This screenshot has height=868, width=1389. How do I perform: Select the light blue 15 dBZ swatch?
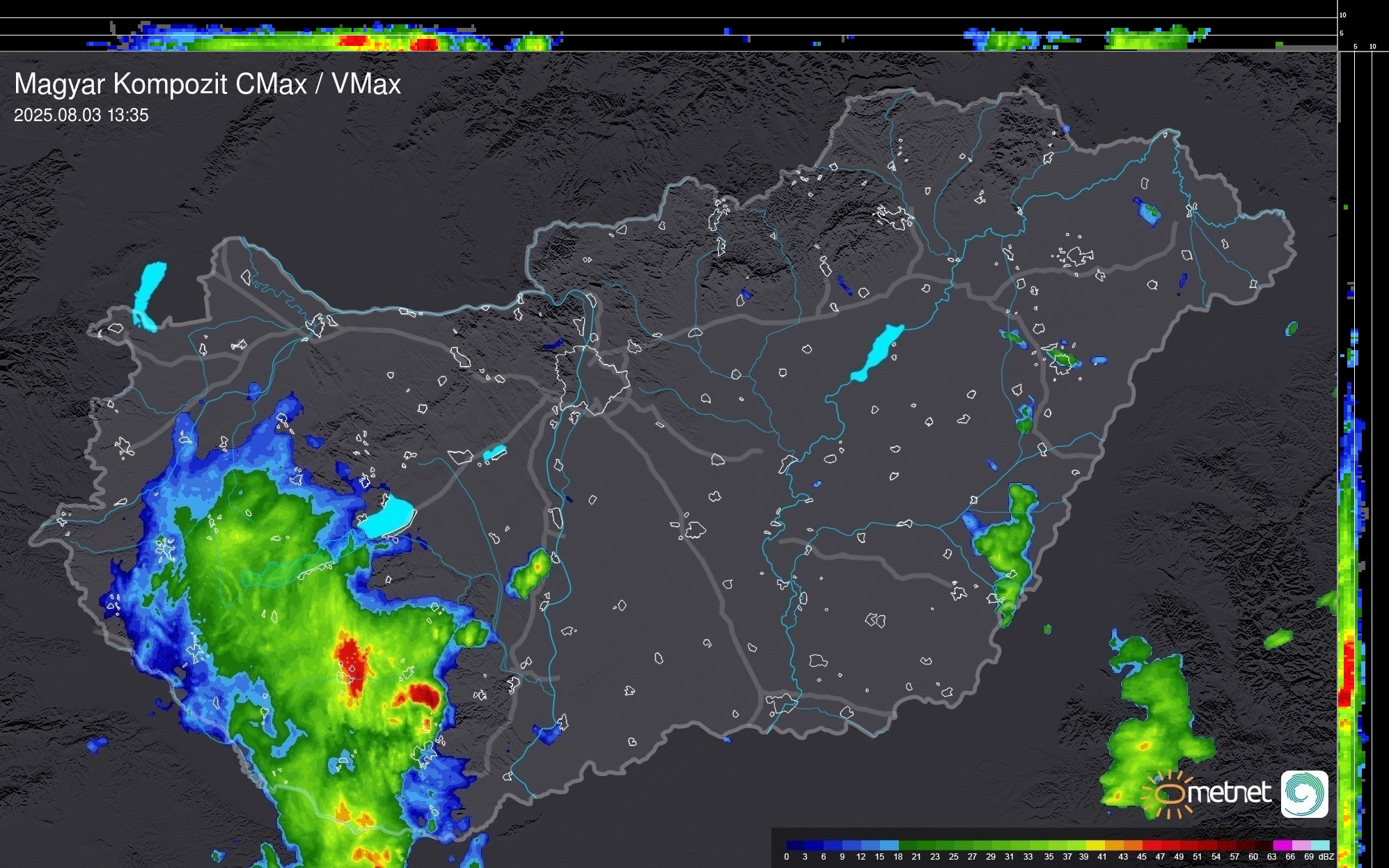pyautogui.click(x=889, y=845)
